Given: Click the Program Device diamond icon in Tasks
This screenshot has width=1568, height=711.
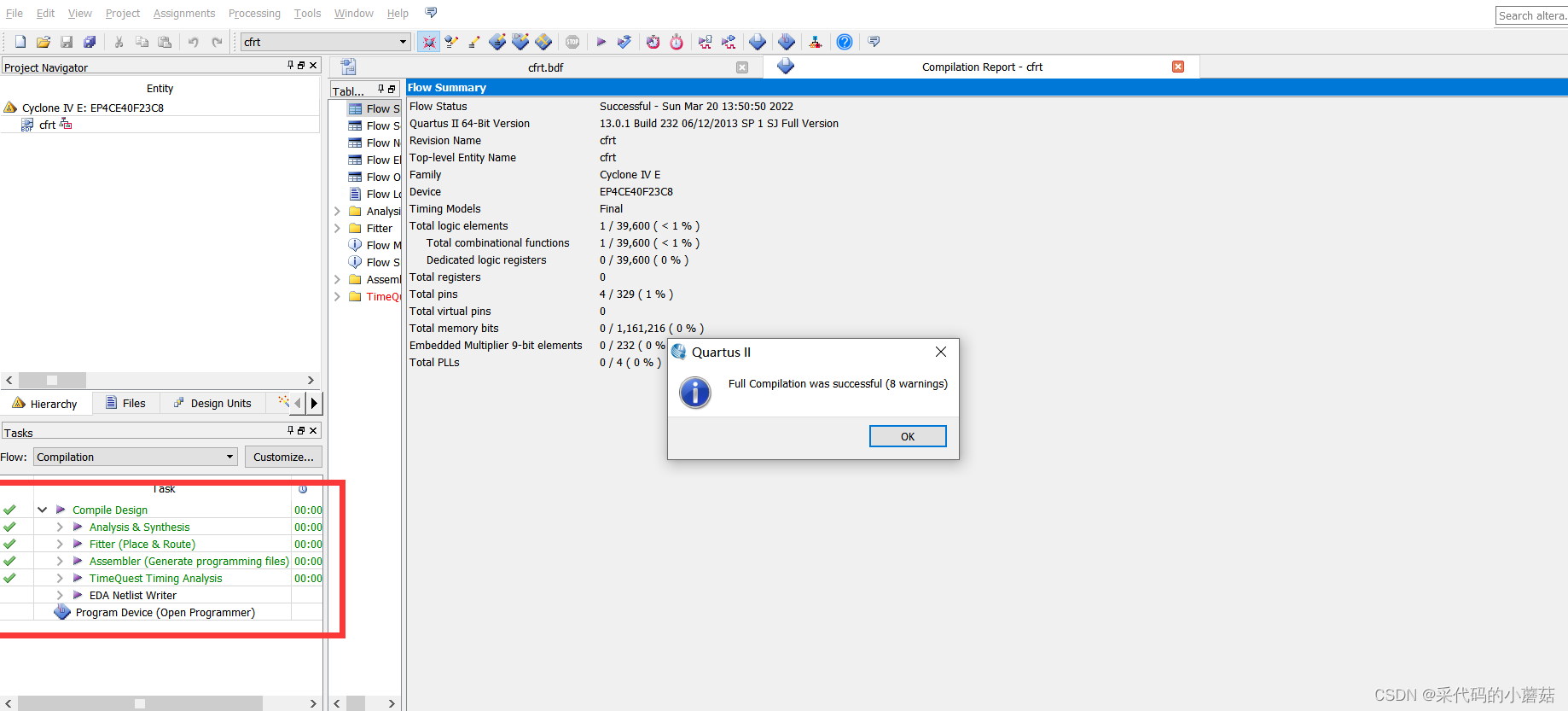Looking at the screenshot, I should (62, 612).
